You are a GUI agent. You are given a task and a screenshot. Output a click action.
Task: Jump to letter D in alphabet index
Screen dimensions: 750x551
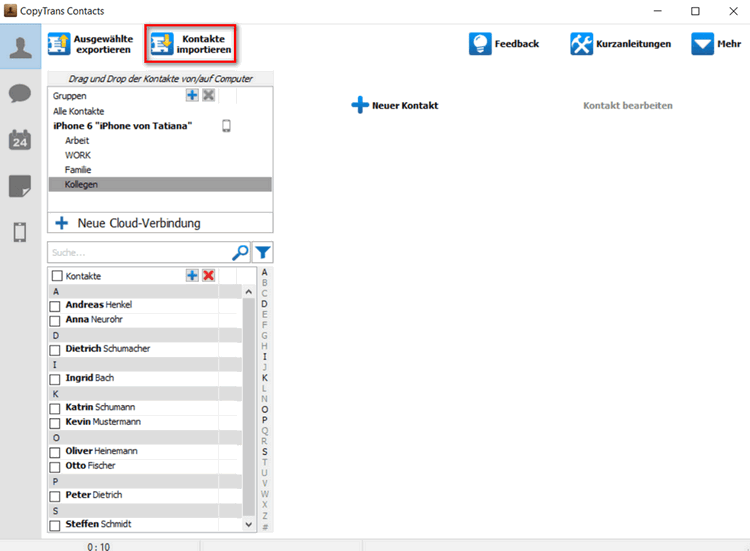(x=265, y=304)
